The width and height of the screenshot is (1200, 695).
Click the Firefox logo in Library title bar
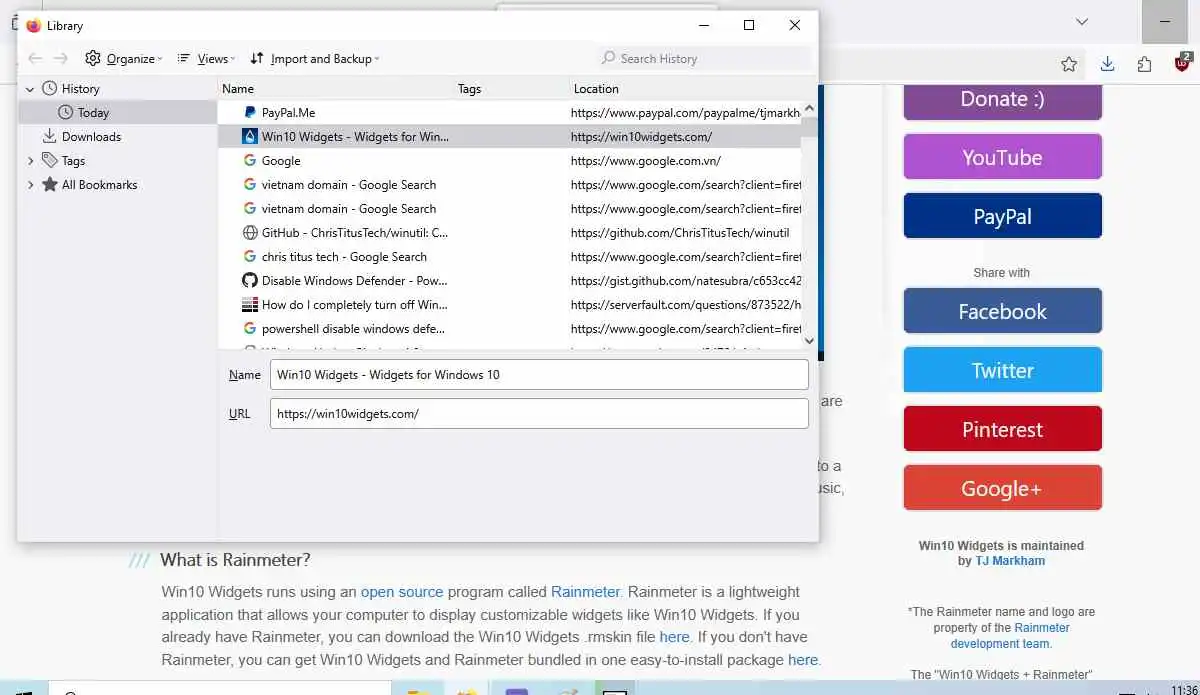(x=34, y=25)
